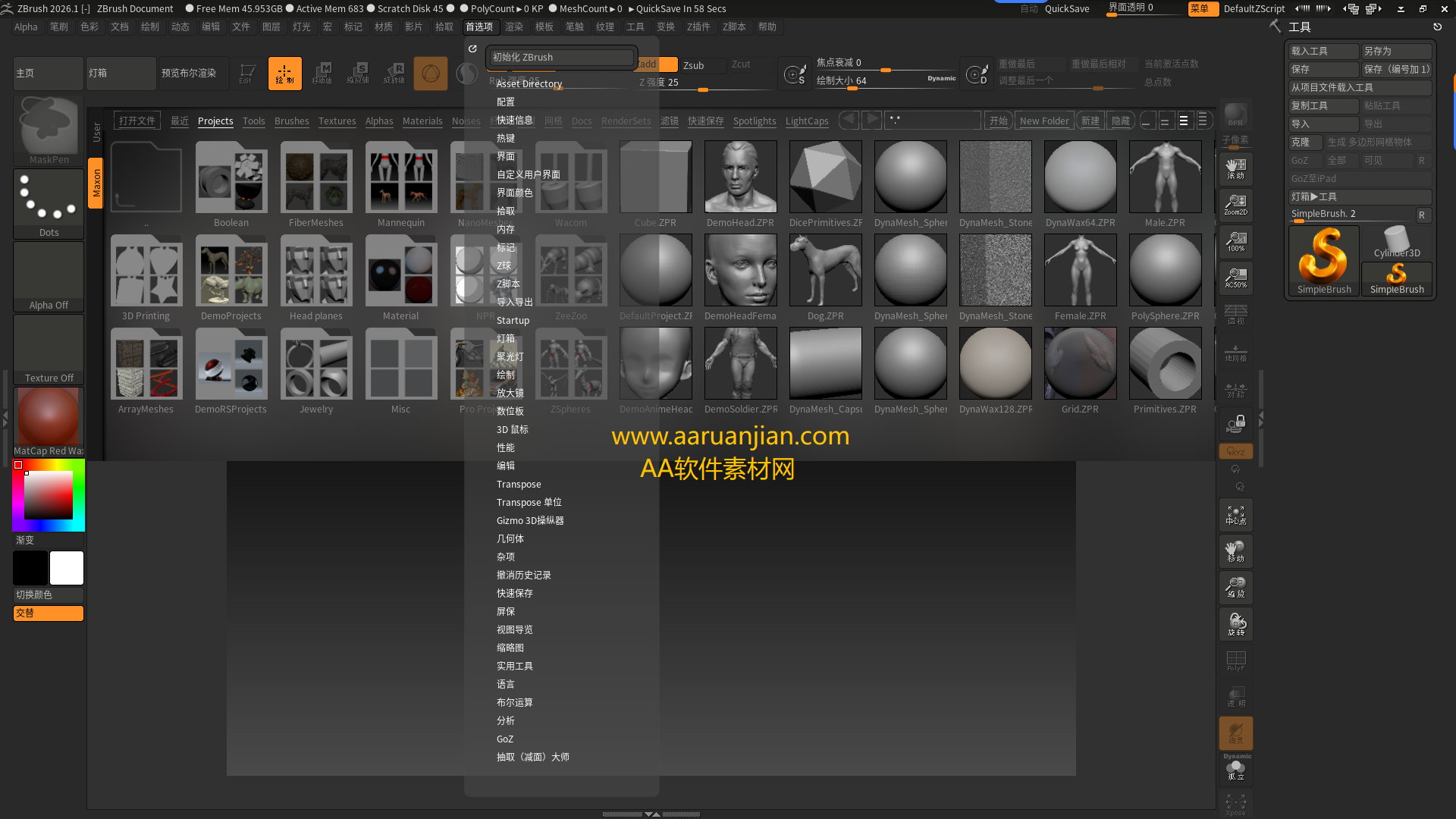Select the 绘制 (Draw) mode icon
The image size is (1456, 819).
coord(284,73)
